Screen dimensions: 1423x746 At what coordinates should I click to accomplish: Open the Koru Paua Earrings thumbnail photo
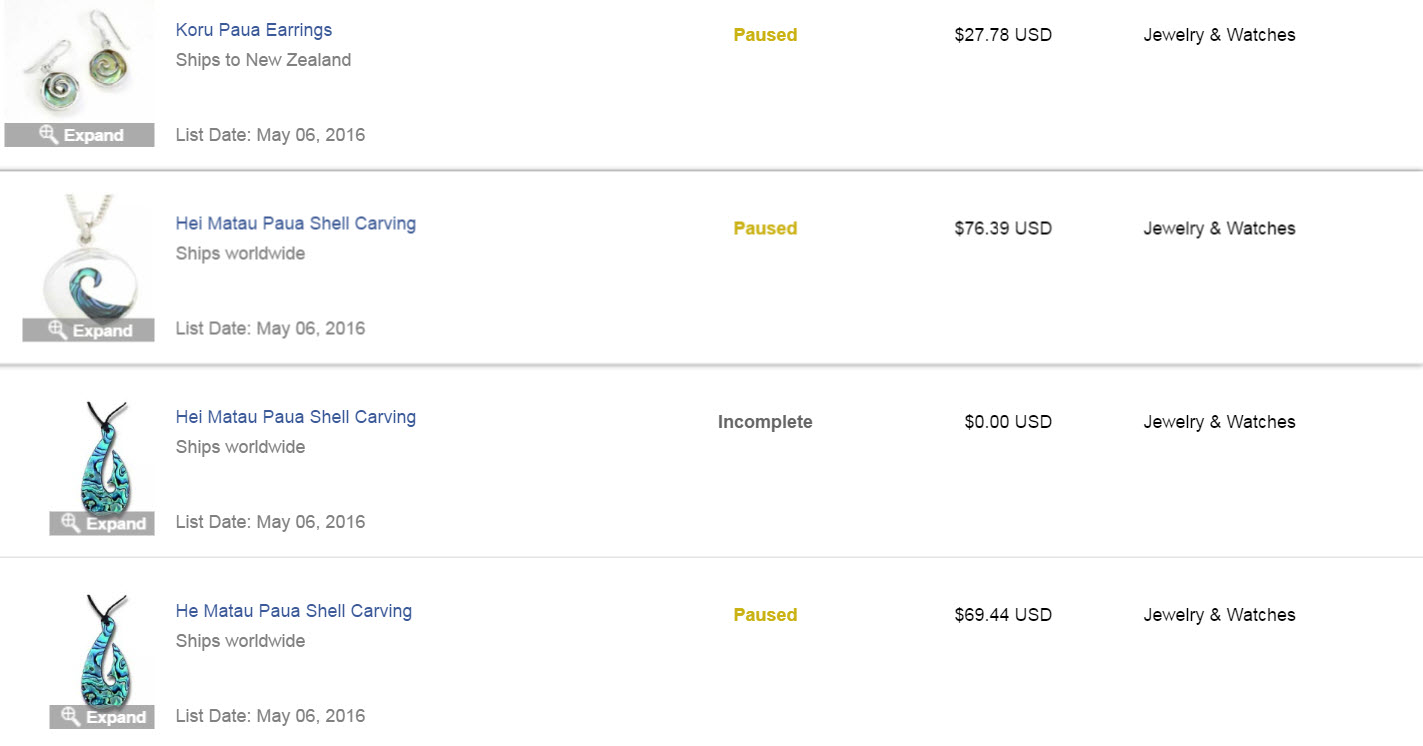point(80,62)
